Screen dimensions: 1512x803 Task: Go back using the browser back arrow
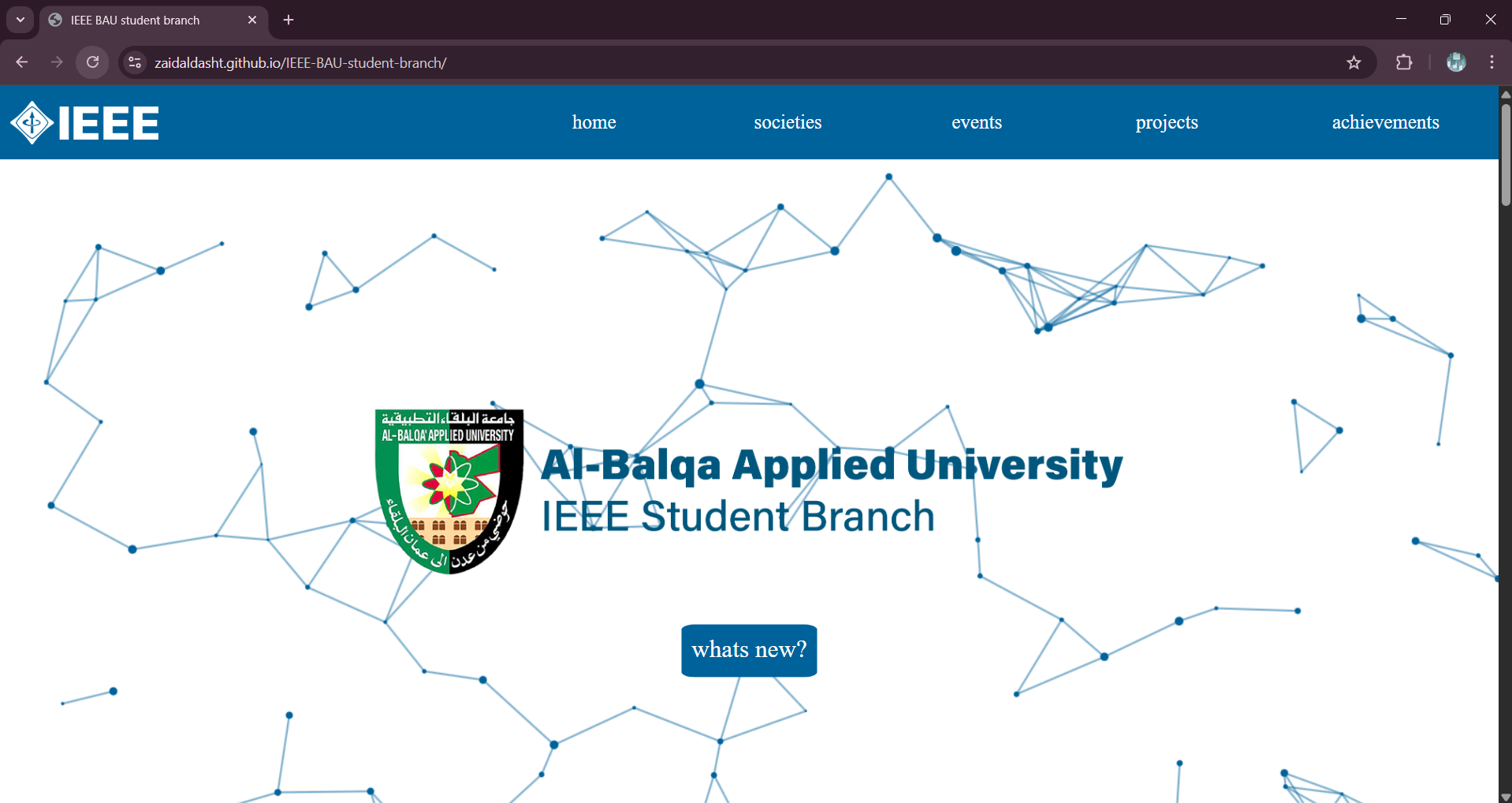[22, 62]
